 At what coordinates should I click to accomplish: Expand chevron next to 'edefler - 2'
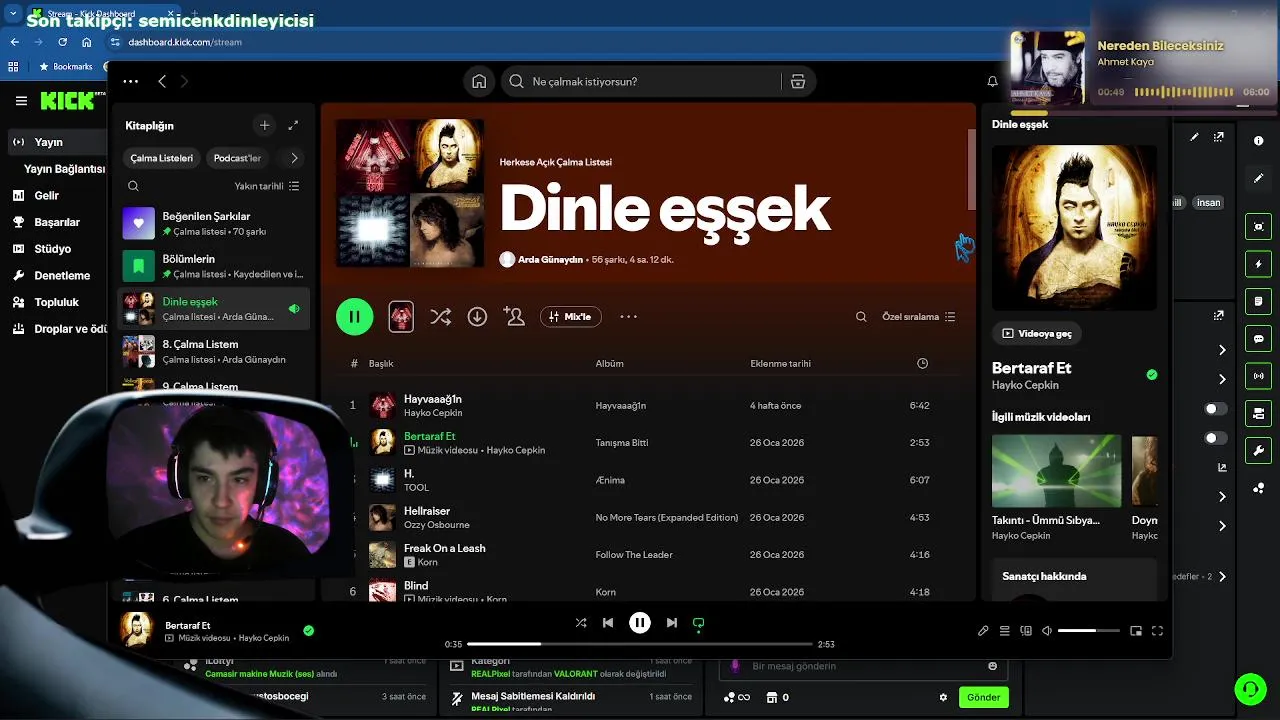pyautogui.click(x=1222, y=576)
